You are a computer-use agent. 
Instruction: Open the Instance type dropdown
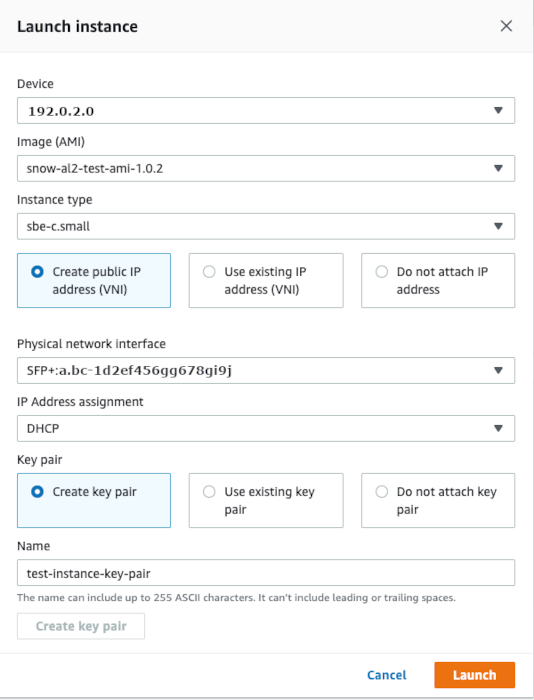pos(266,226)
